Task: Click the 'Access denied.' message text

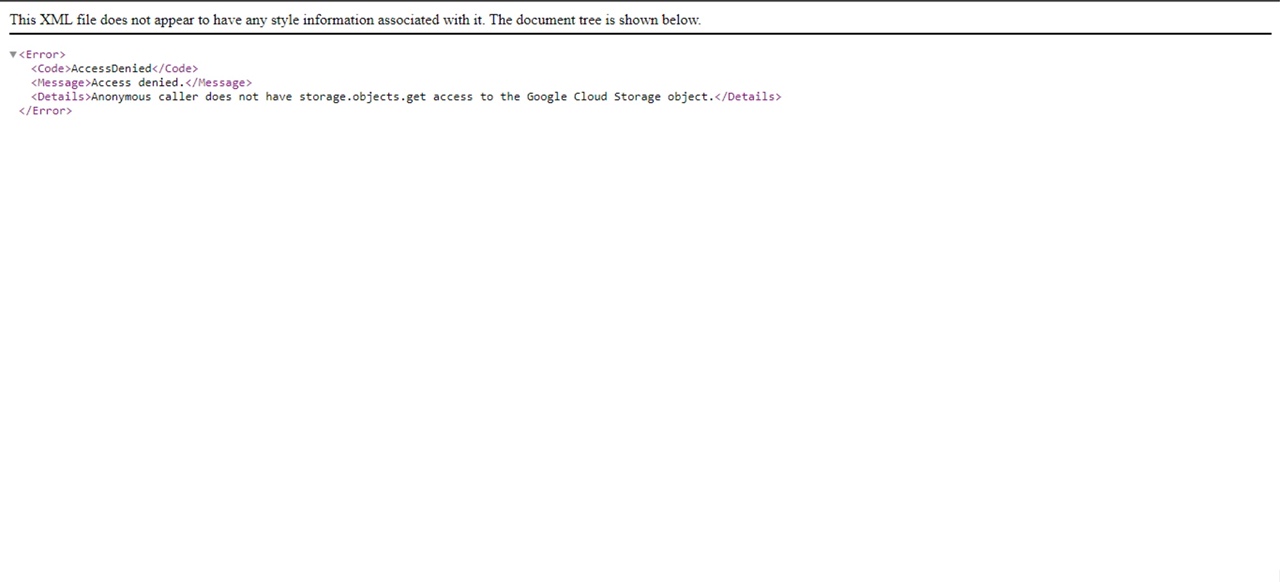Action: (138, 83)
